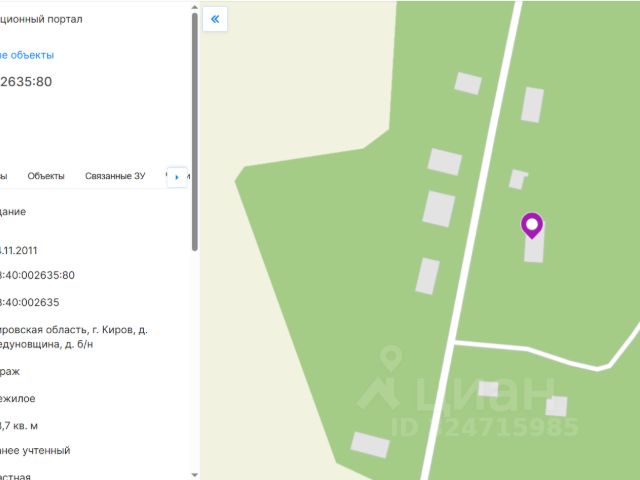This screenshot has height=480, width=640.
Task: Select the tall building right of road top
Action: [x=533, y=105]
